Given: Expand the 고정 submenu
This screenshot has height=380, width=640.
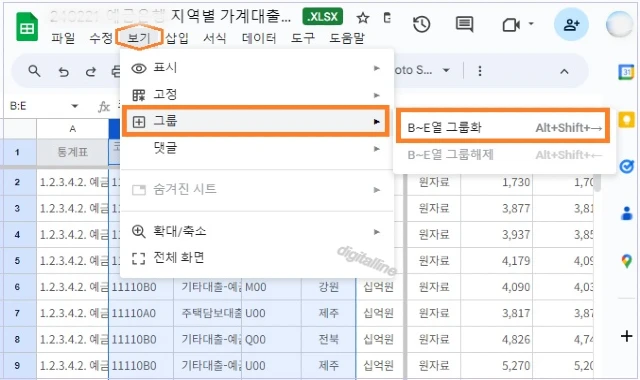Looking at the screenshot, I should [x=257, y=95].
